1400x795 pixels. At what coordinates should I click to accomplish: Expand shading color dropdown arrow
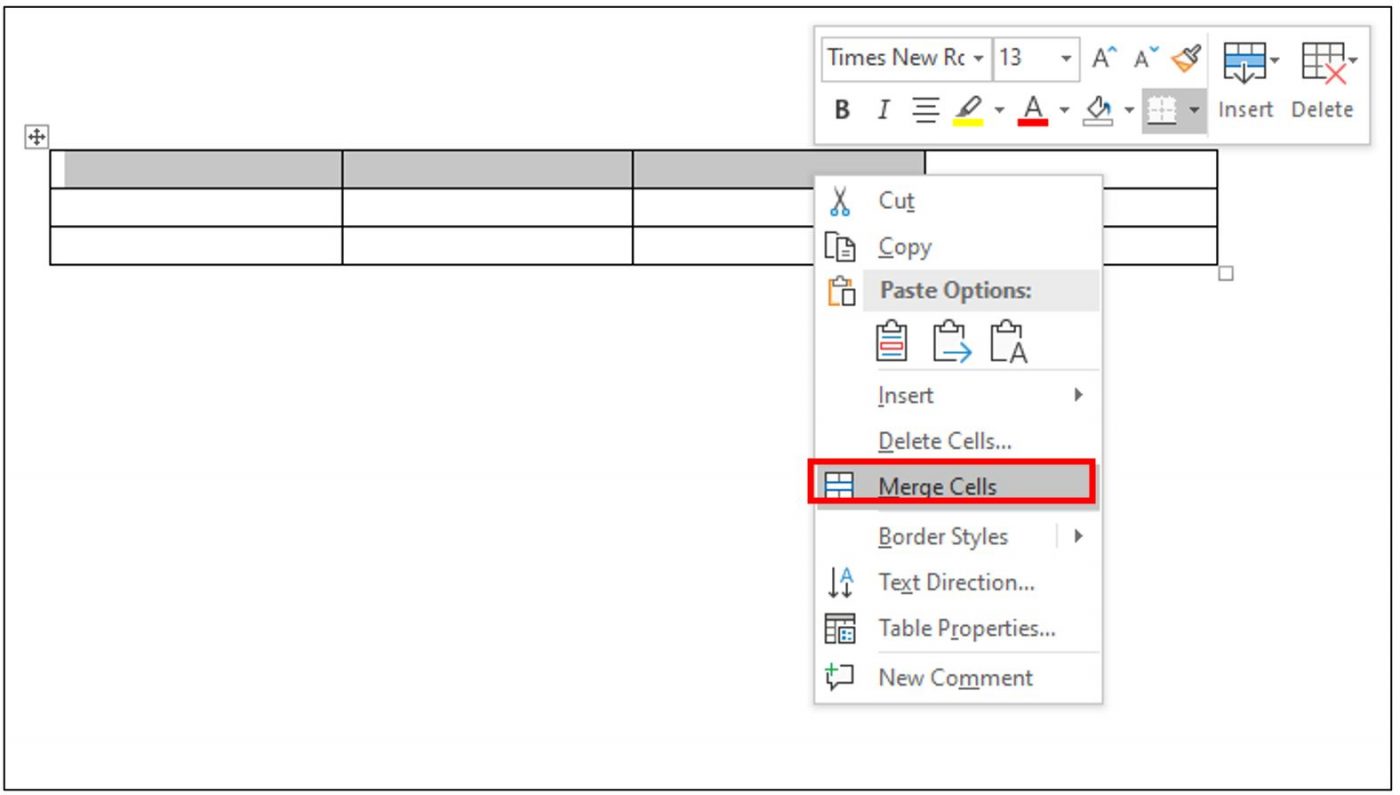1129,110
